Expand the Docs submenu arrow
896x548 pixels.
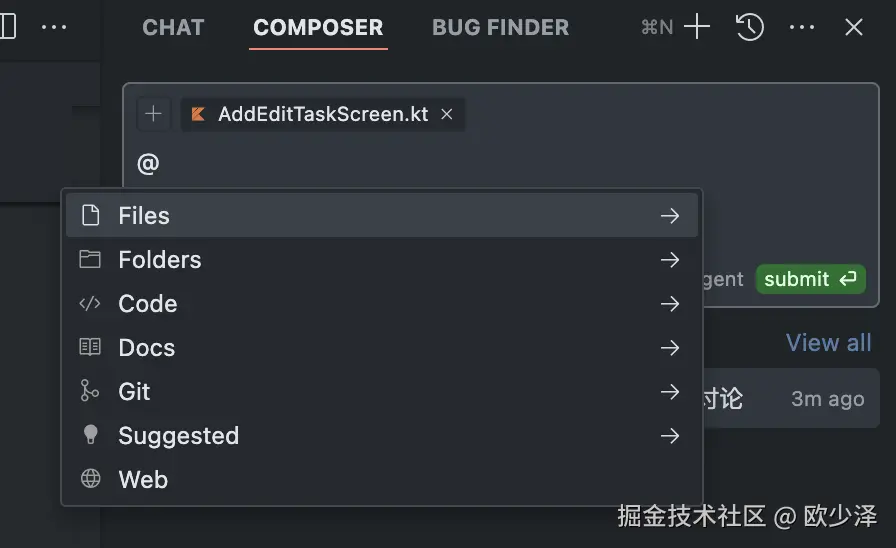(670, 347)
